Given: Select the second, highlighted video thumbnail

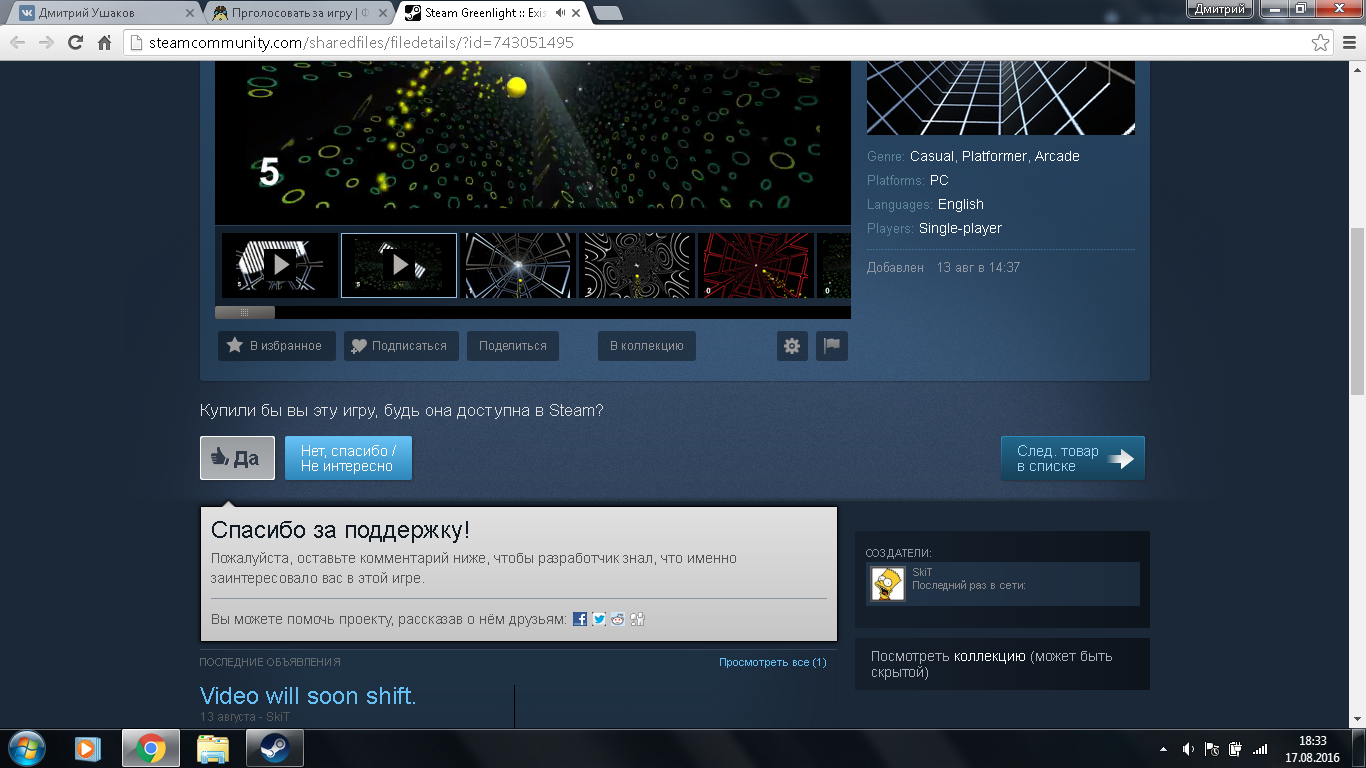Looking at the screenshot, I should pyautogui.click(x=399, y=265).
